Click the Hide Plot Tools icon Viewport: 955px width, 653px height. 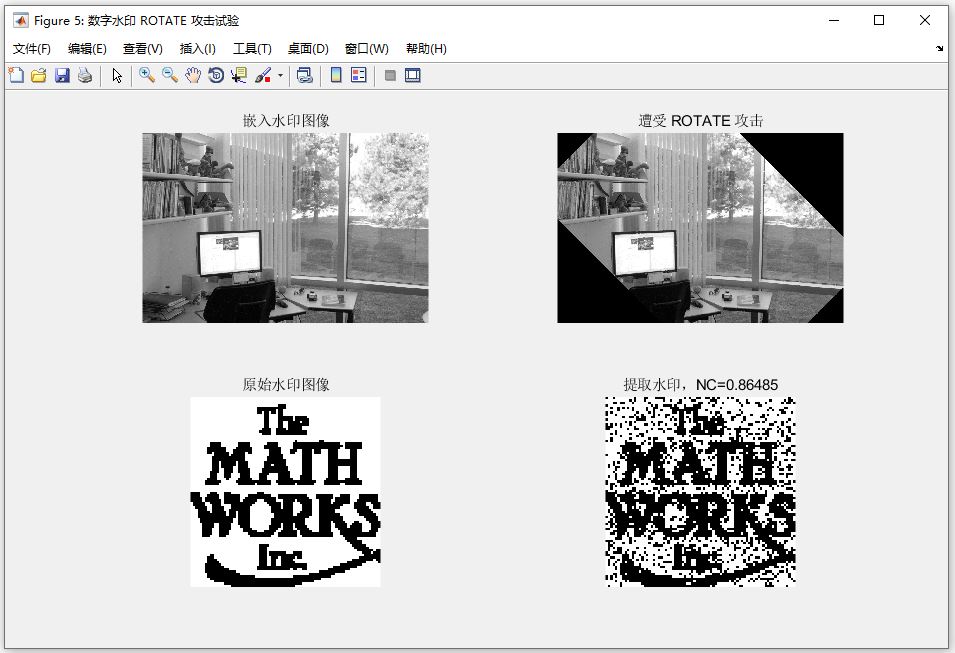[390, 76]
